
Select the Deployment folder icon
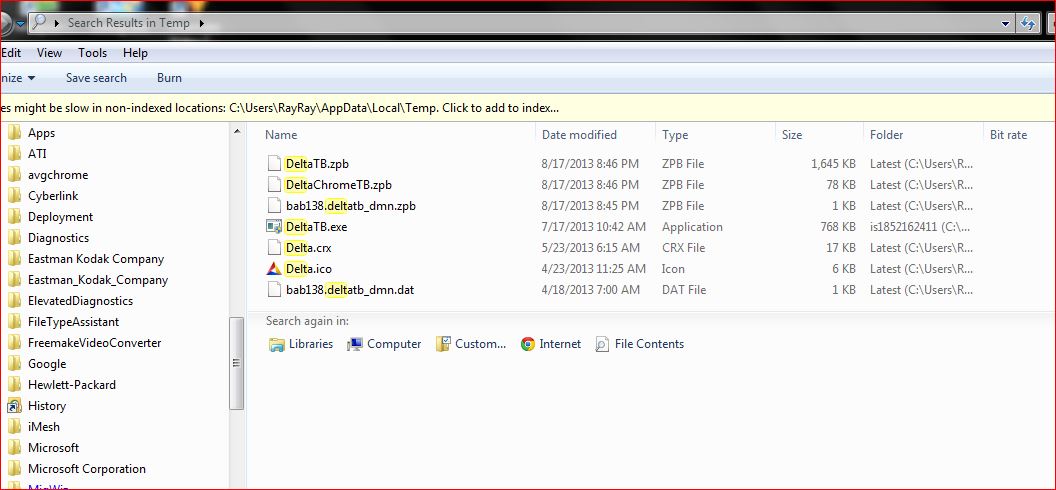tap(14, 217)
